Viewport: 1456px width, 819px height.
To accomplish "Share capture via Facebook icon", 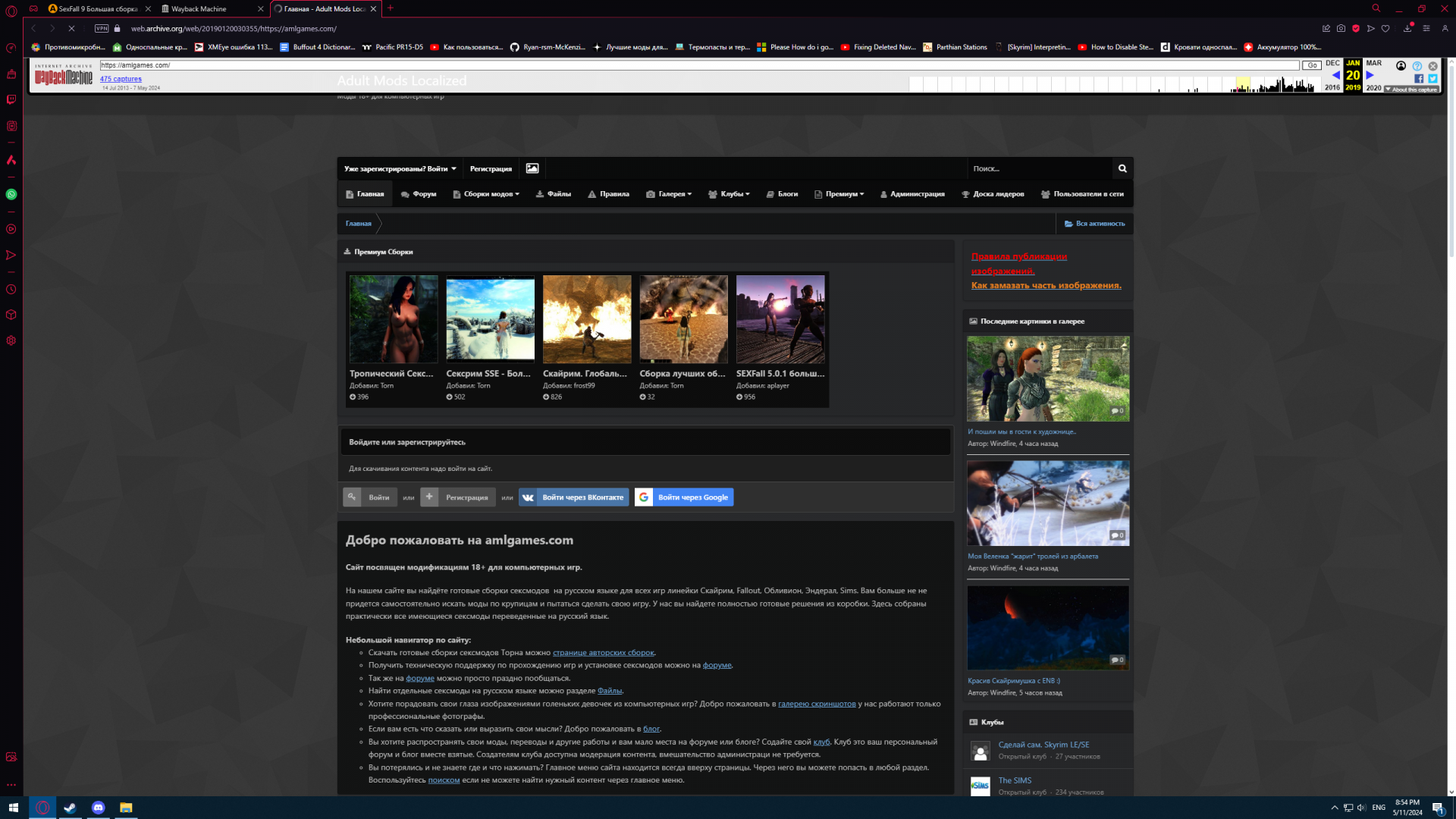I will [1419, 79].
